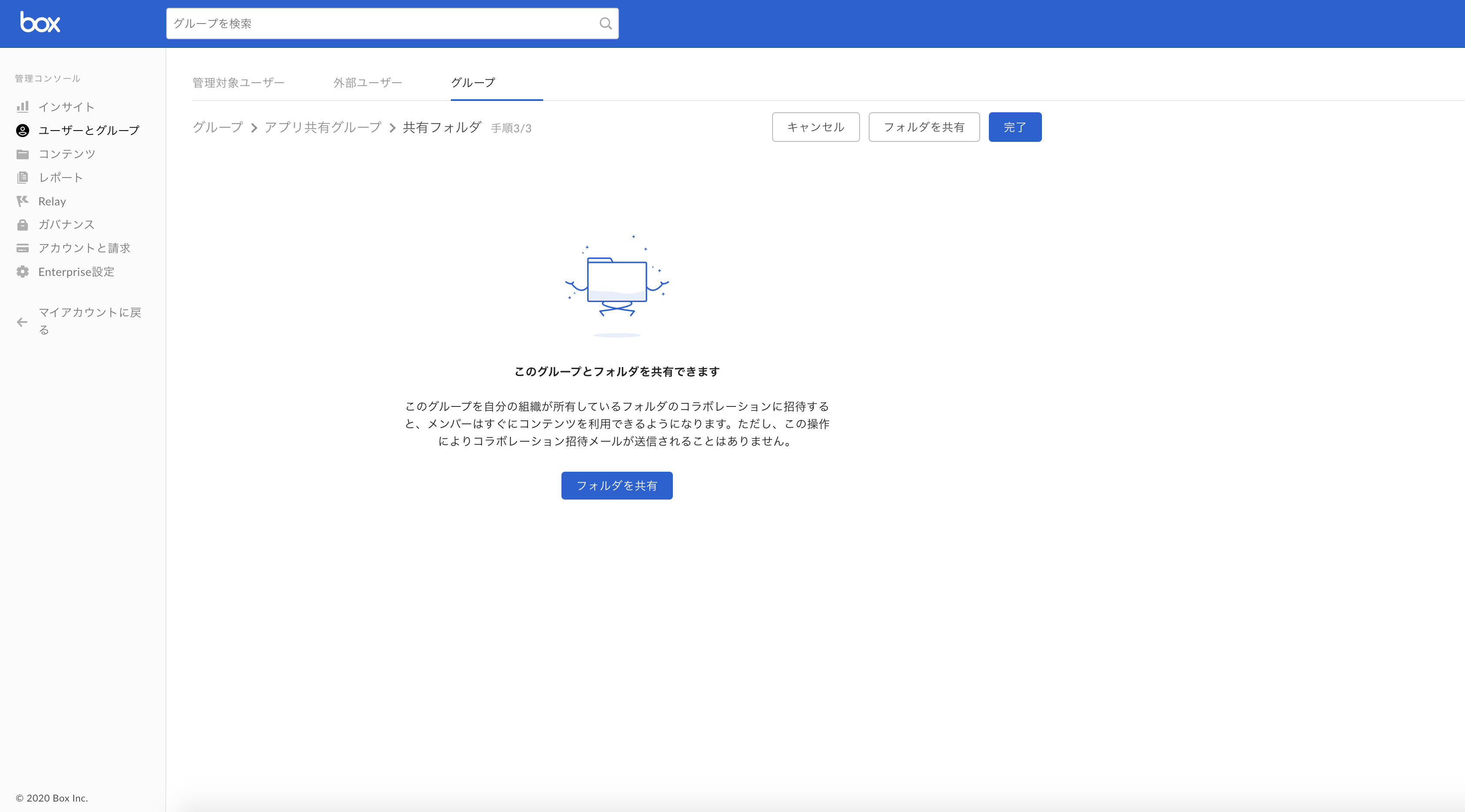The image size is (1465, 812).
Task: Open the コンテンツ section
Action: [x=67, y=154]
